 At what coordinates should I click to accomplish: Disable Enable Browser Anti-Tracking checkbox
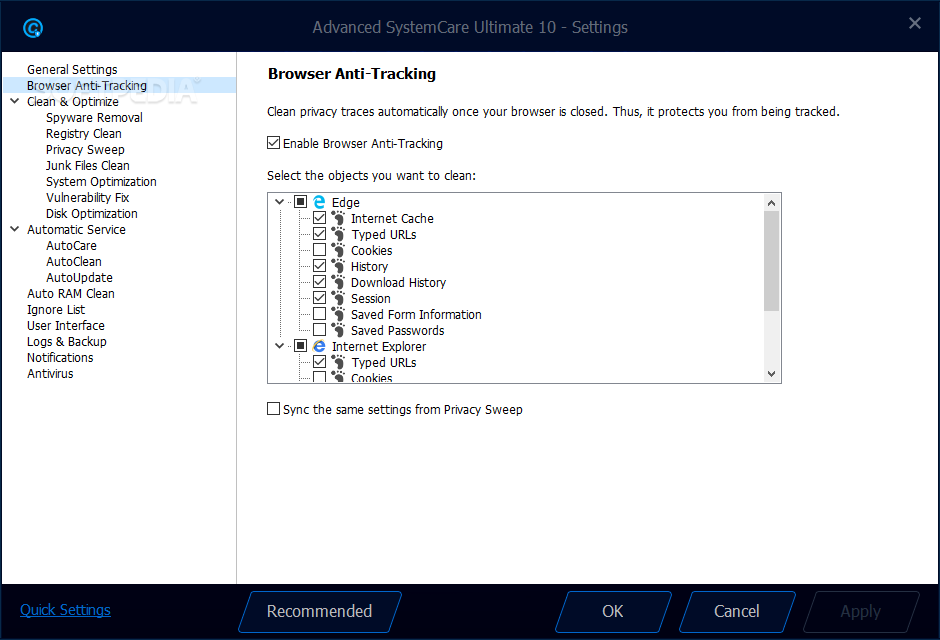click(x=273, y=143)
